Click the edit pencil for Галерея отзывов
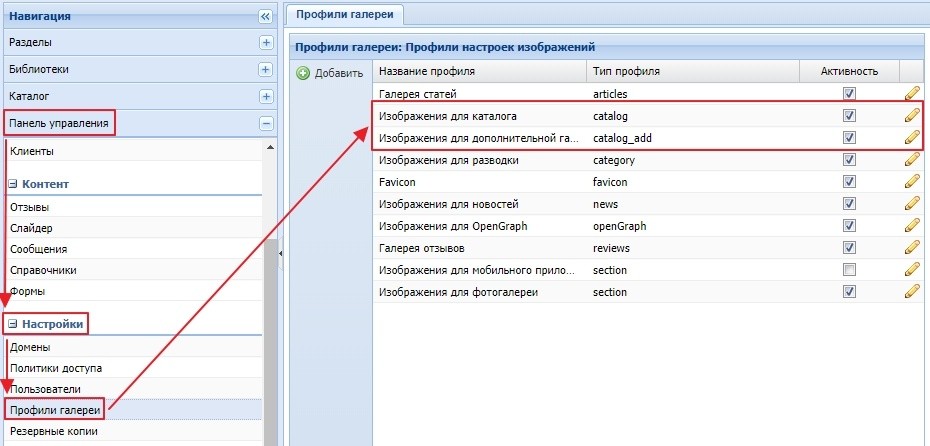 point(911,248)
